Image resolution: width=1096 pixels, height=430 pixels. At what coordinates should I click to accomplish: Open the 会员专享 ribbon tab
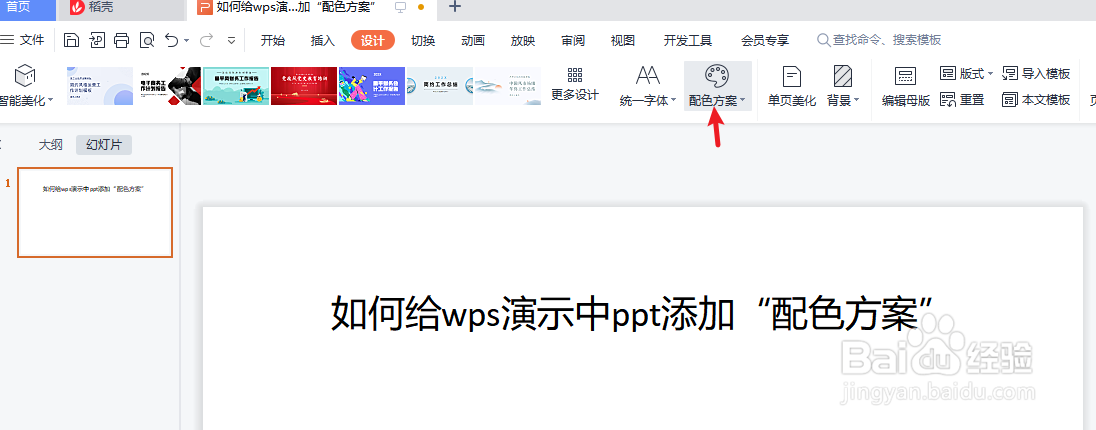click(x=765, y=41)
